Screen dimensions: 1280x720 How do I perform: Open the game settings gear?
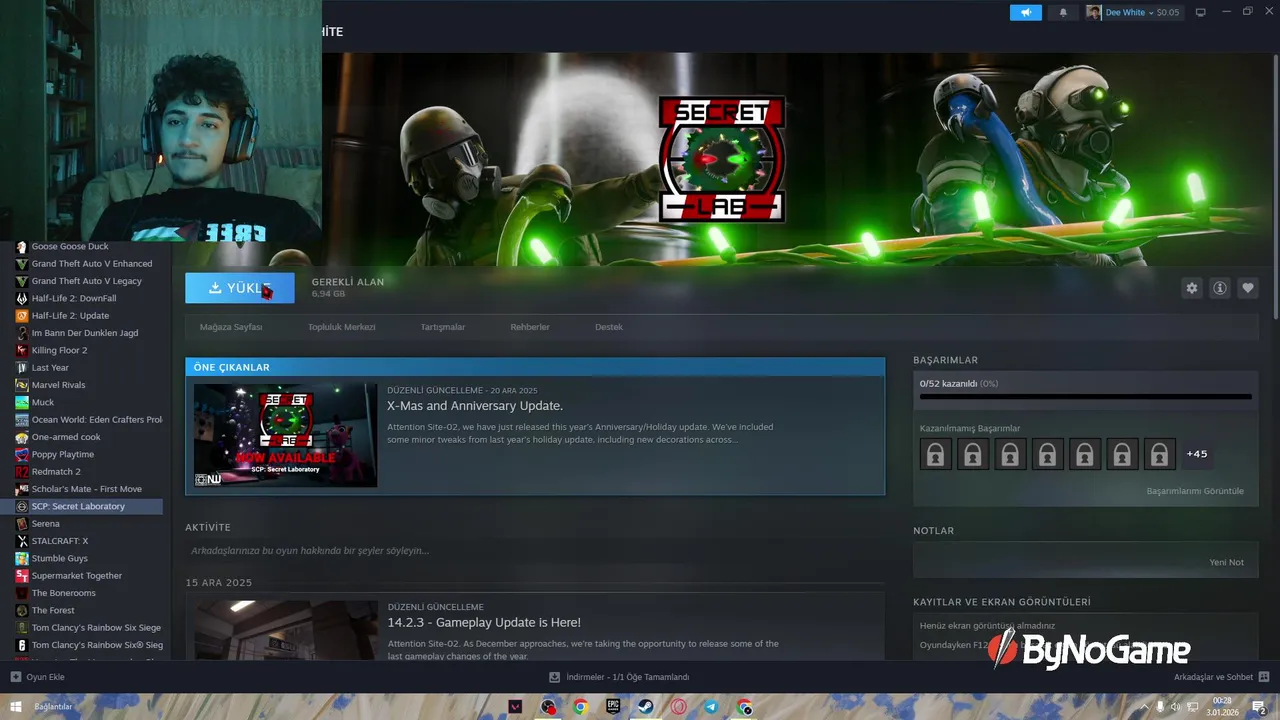click(x=1192, y=288)
